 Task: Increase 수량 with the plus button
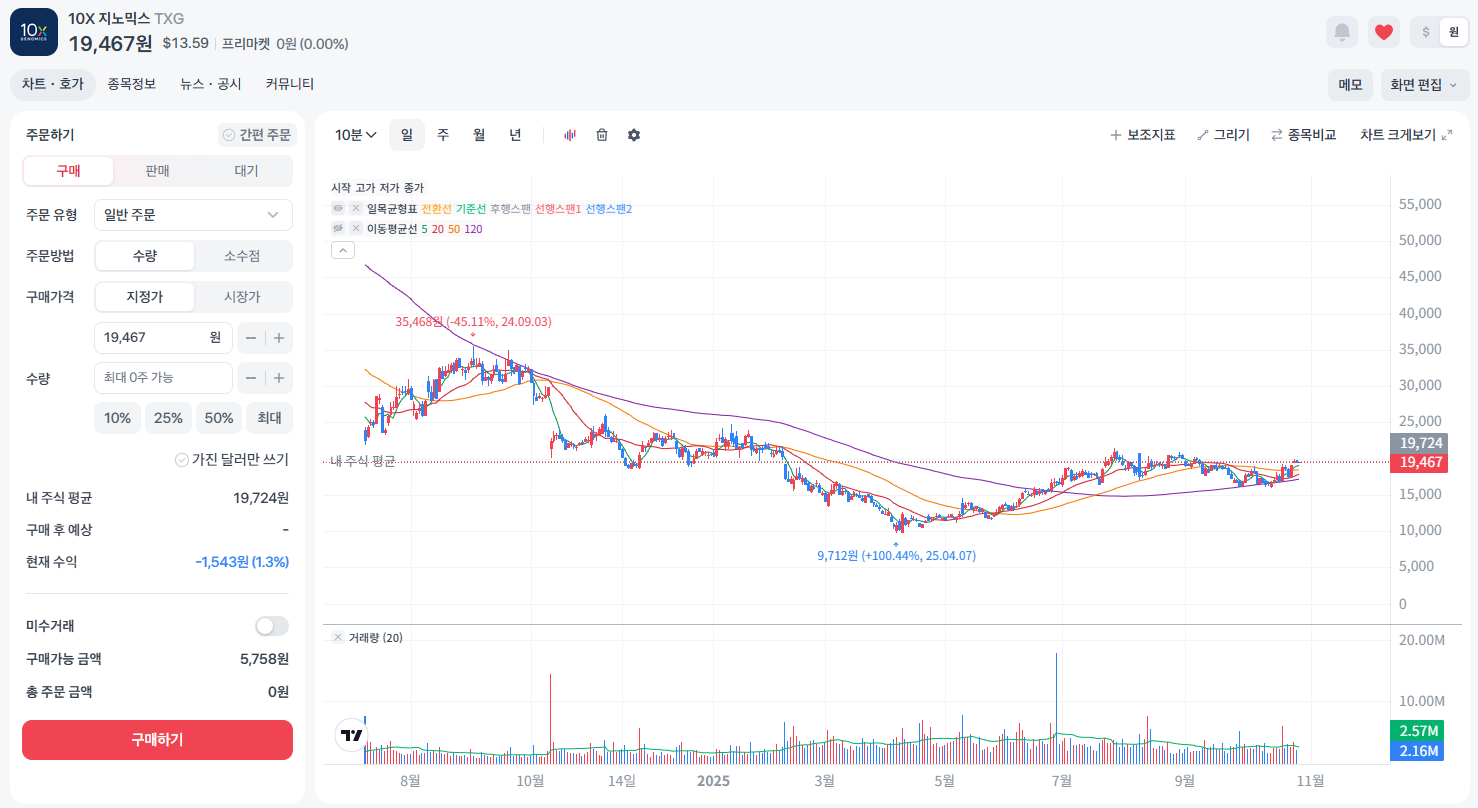coord(279,378)
